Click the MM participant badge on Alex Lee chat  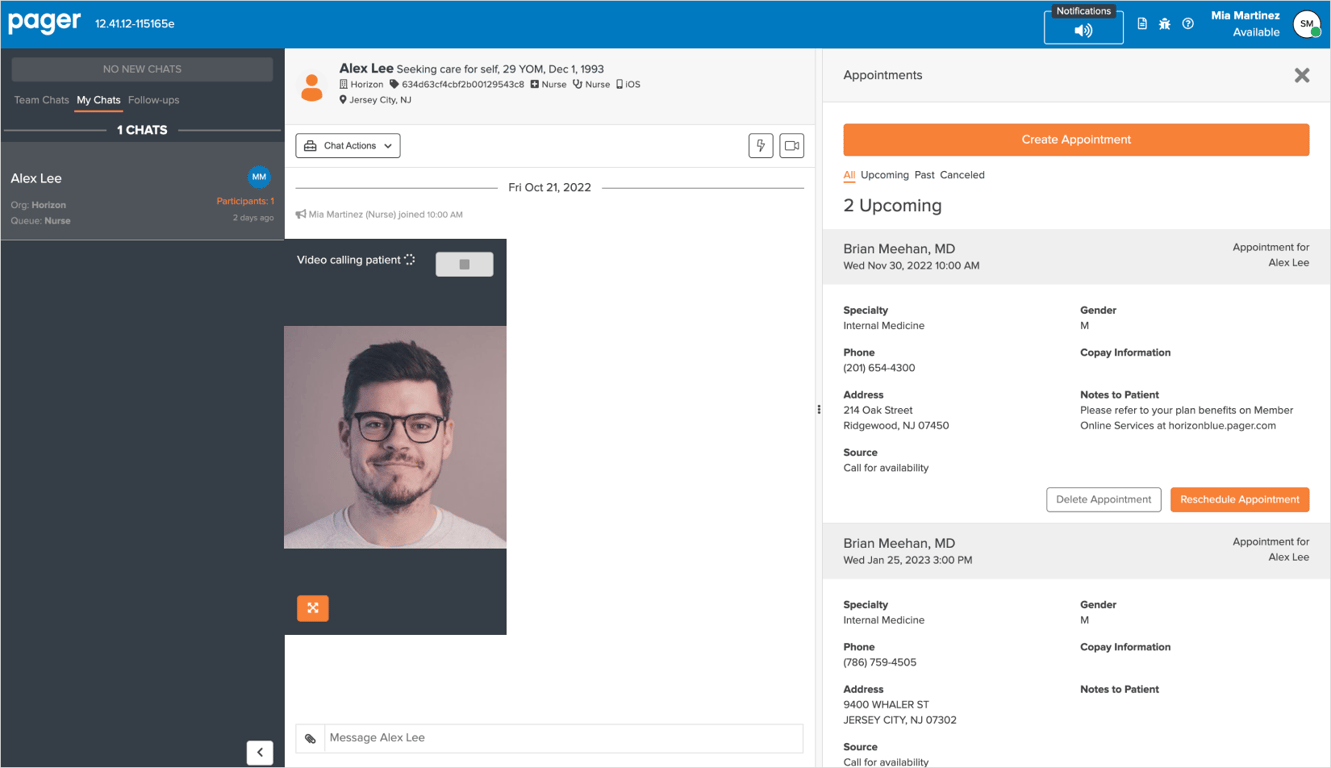tap(259, 177)
